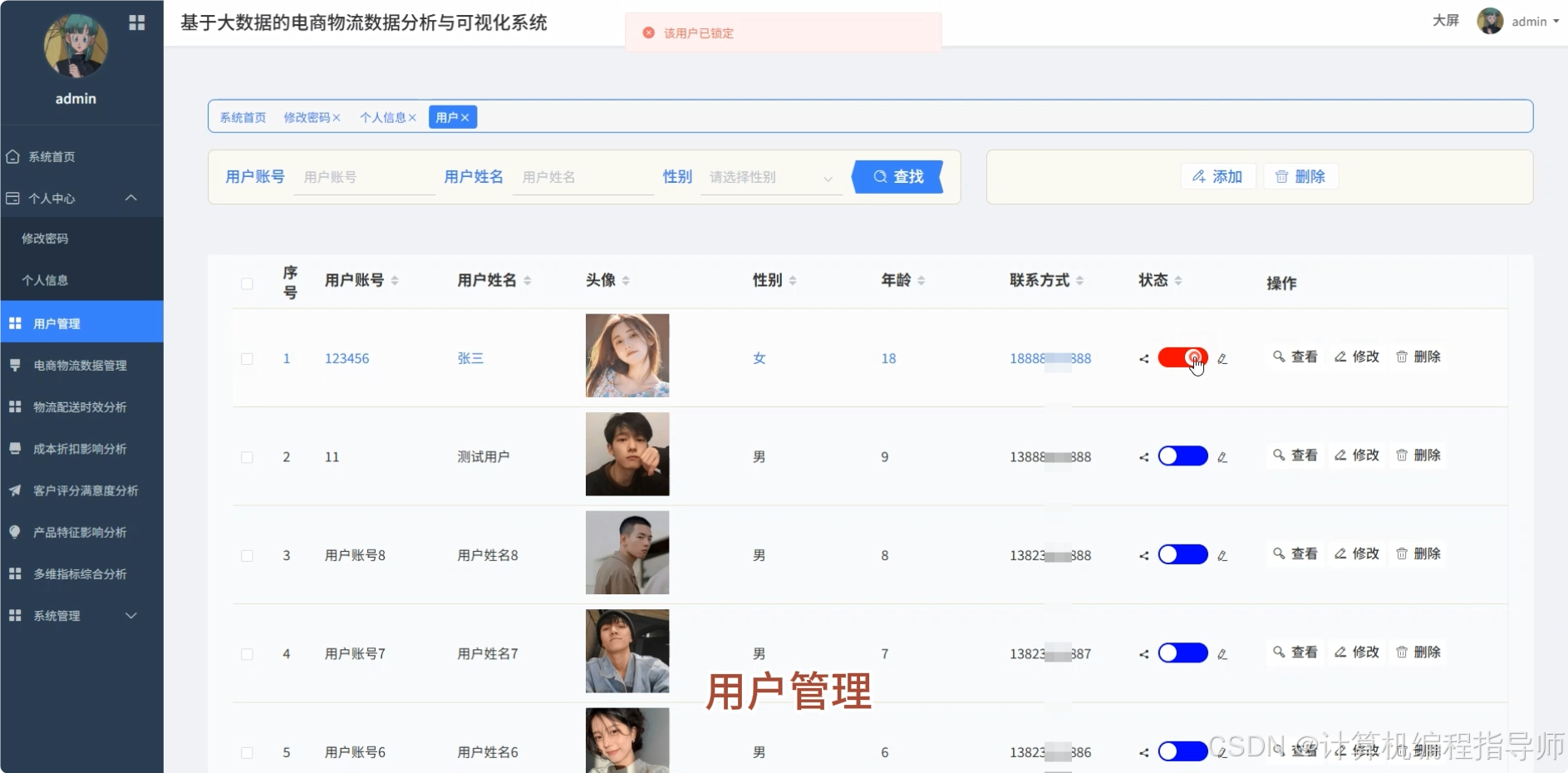Switch to the 系统首页 tab

(243, 117)
